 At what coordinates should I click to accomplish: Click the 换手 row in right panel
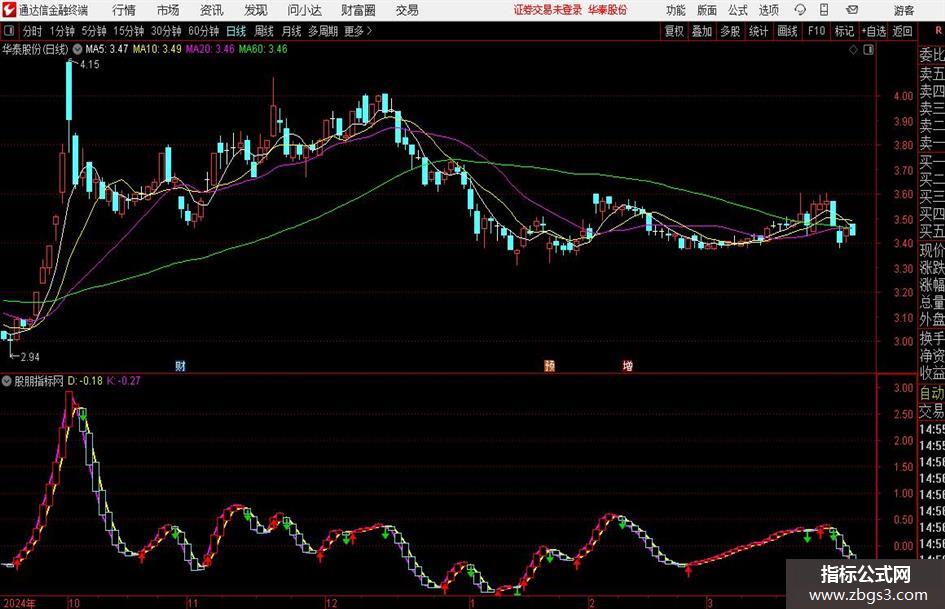pyautogui.click(x=932, y=338)
